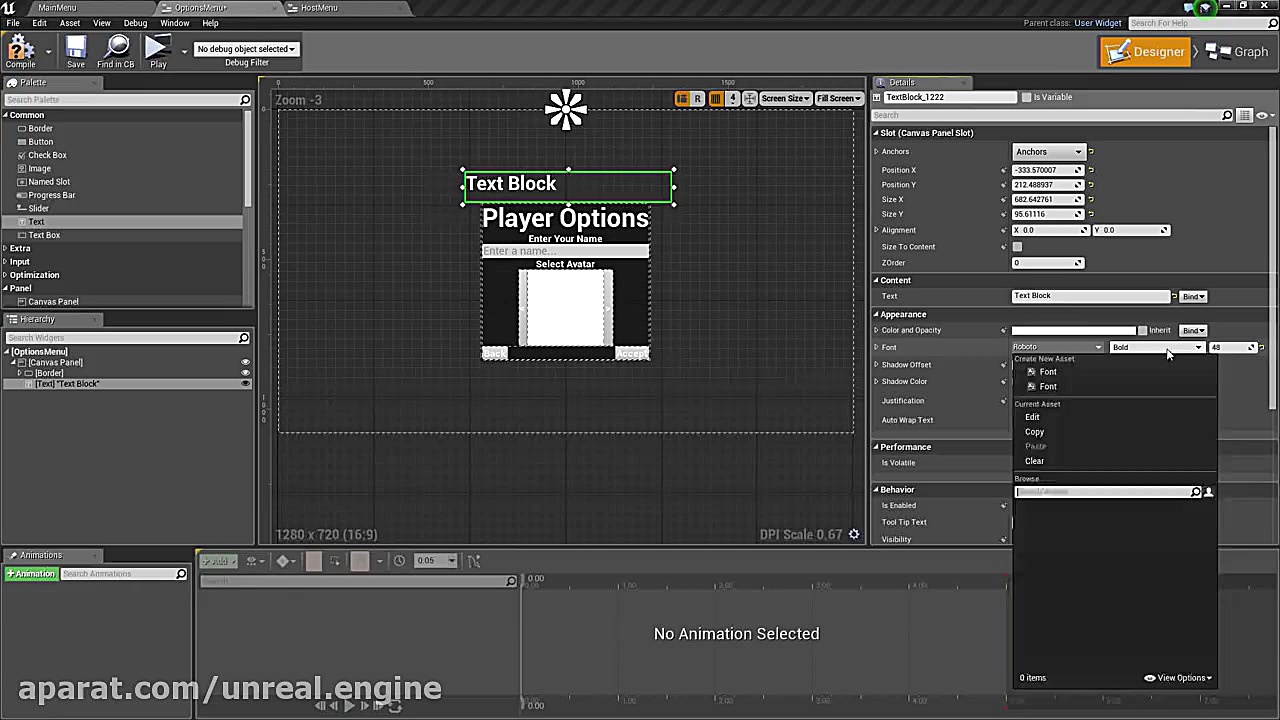This screenshot has height=720, width=1280.
Task: Choose Edit under Current Asset in font menu
Action: pos(1034,417)
